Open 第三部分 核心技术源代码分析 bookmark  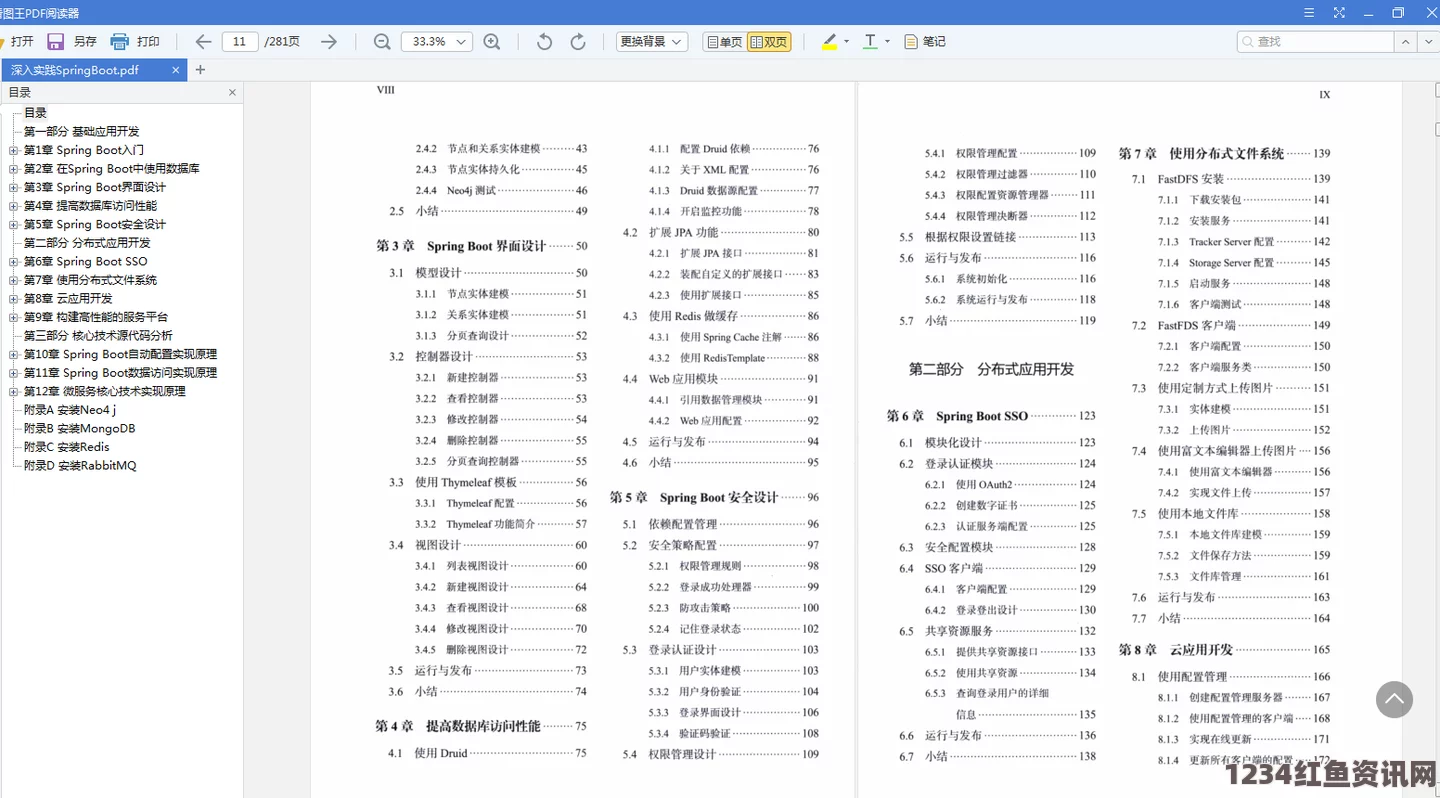(x=98, y=336)
